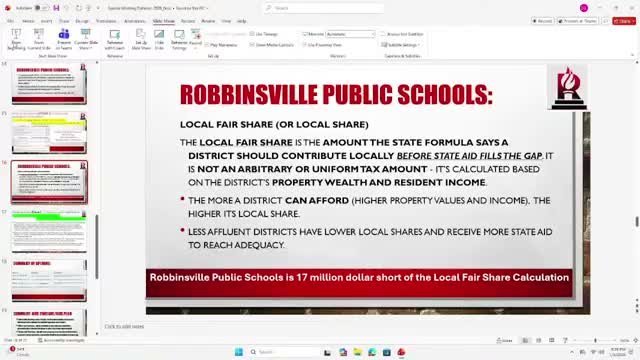Start Slide Show from status bar icon
The image size is (640, 360).
point(565,340)
